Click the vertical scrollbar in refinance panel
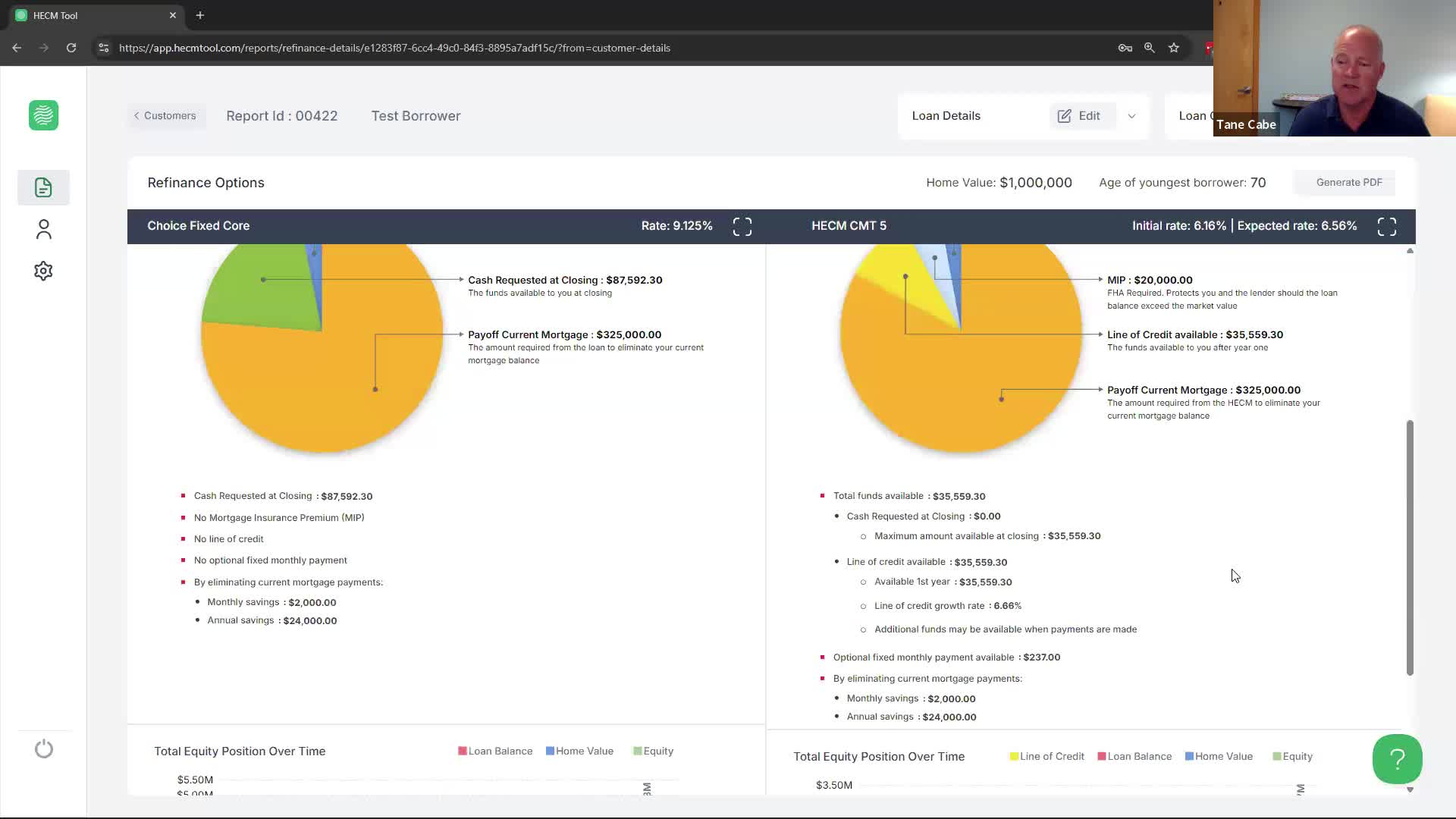Viewport: 1456px width, 819px height. pyautogui.click(x=1410, y=546)
